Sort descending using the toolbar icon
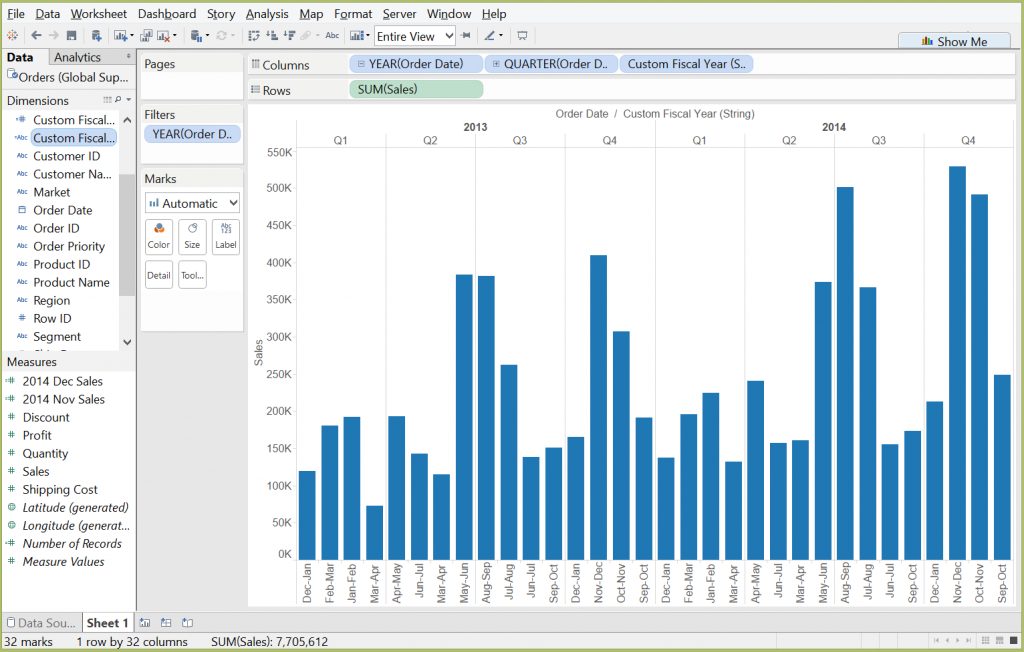The width and height of the screenshot is (1024, 652). coord(290,36)
